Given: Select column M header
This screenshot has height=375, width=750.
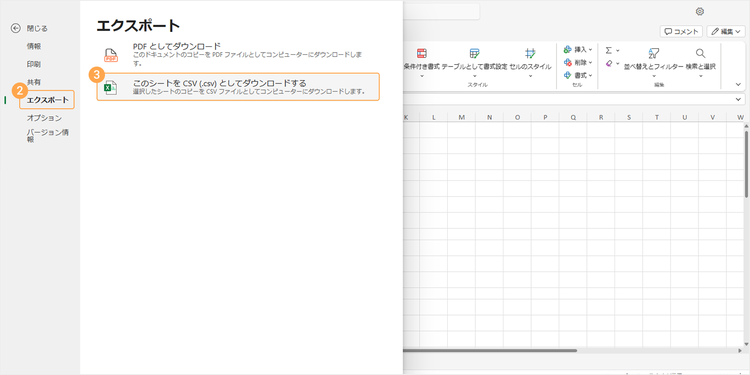Looking at the screenshot, I should [461, 117].
